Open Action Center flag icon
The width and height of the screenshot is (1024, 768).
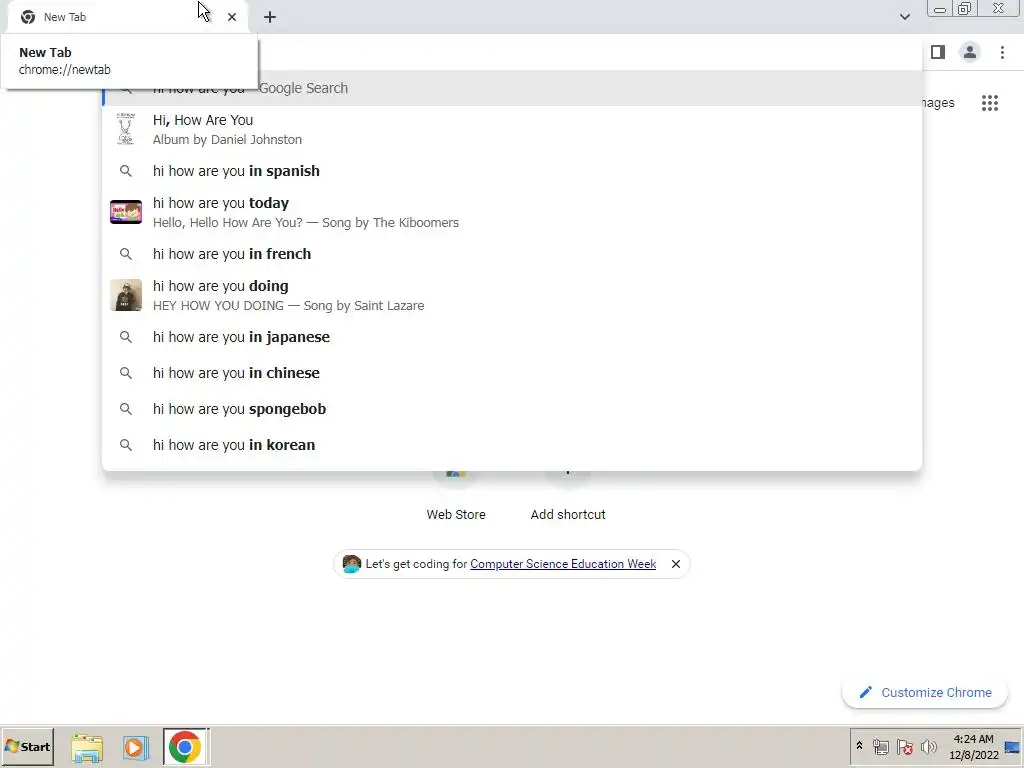point(904,747)
